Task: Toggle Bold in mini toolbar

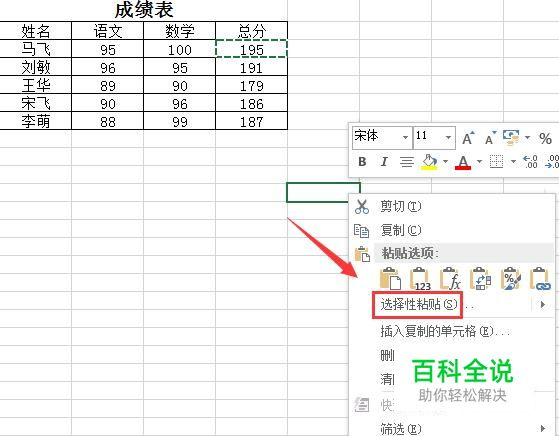Action: tap(362, 162)
